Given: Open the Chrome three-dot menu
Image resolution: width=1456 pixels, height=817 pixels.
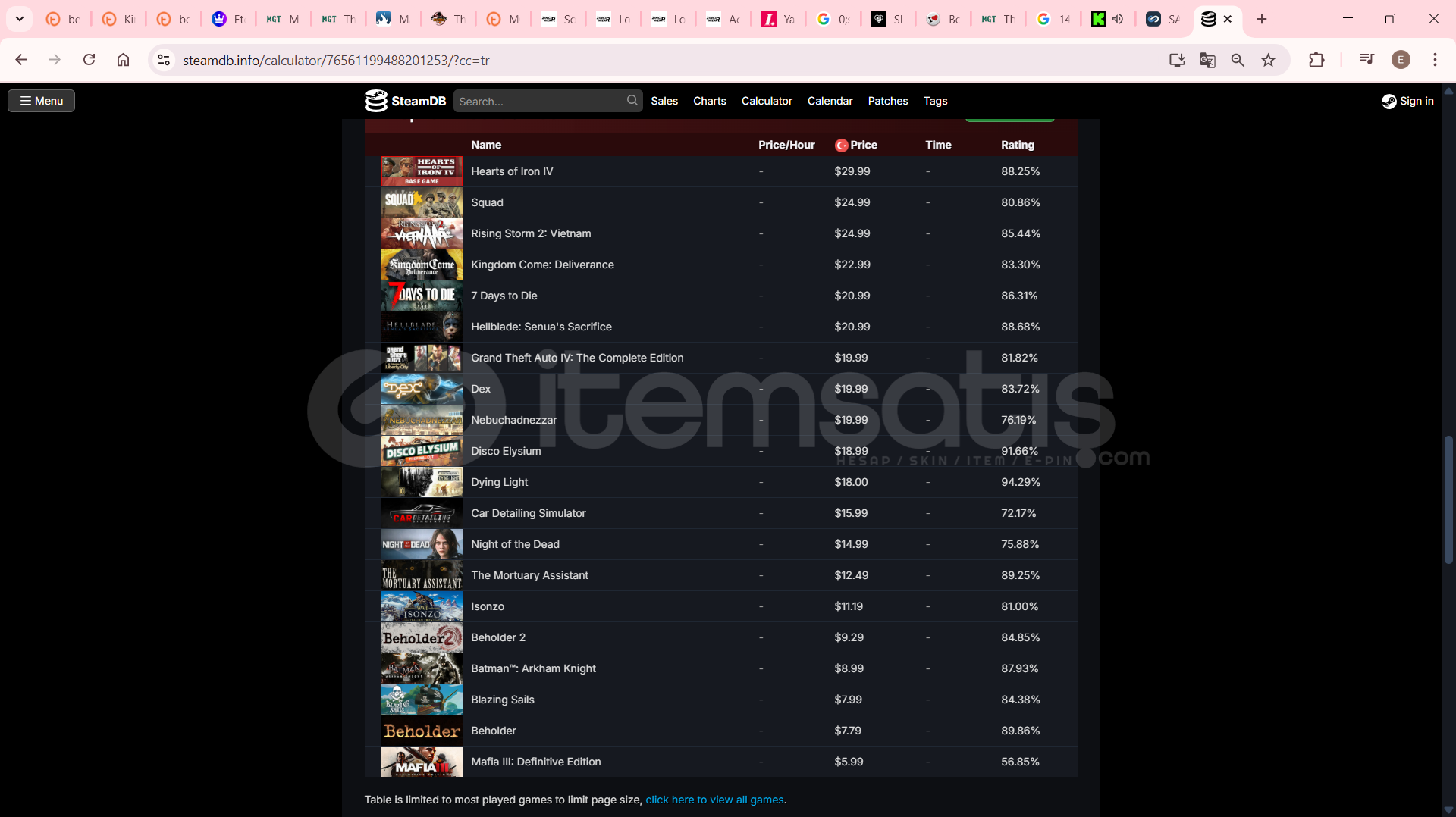Looking at the screenshot, I should (x=1435, y=60).
